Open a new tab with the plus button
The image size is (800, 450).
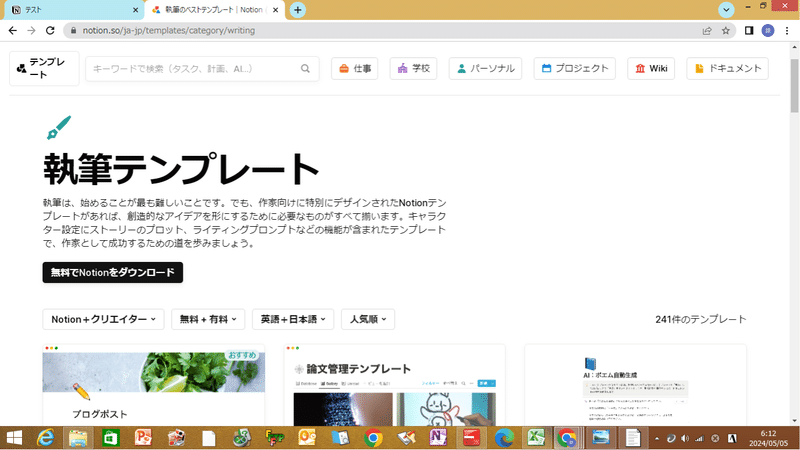[x=297, y=10]
